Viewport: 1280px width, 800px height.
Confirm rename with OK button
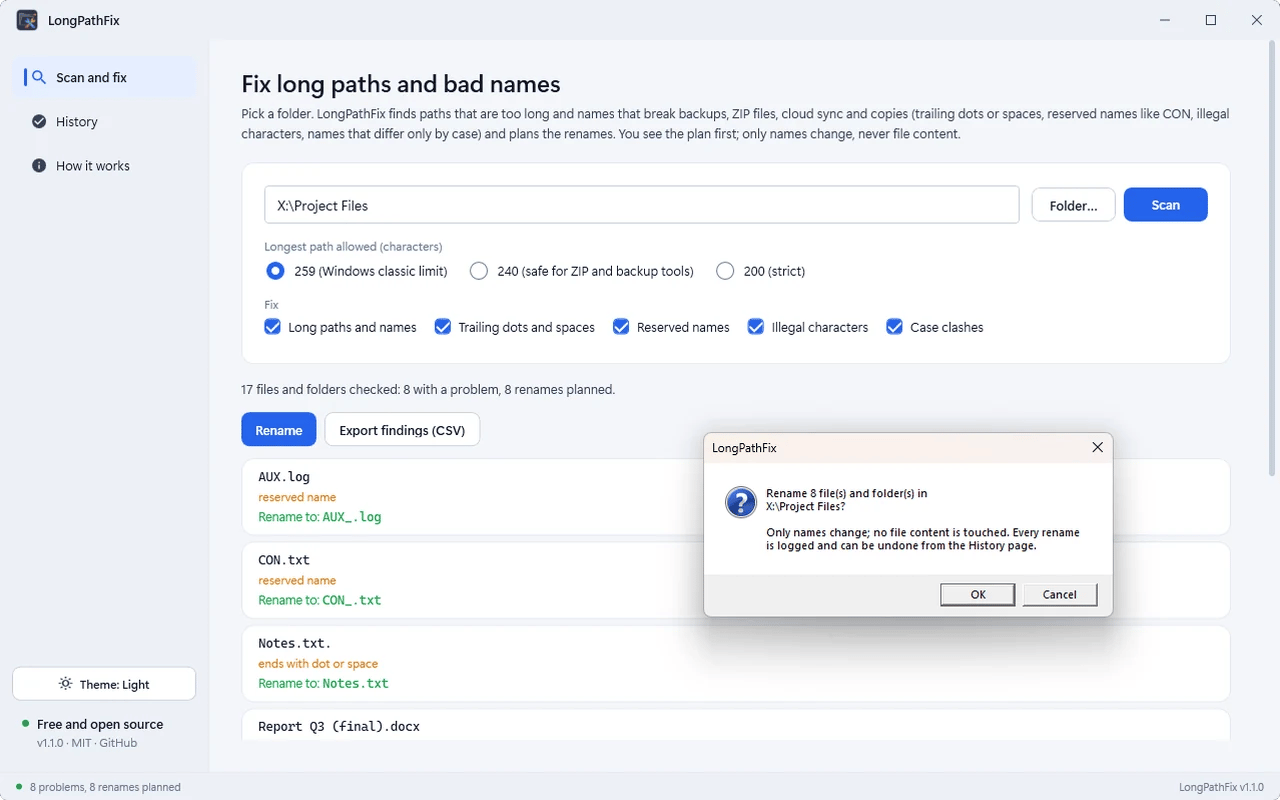978,594
